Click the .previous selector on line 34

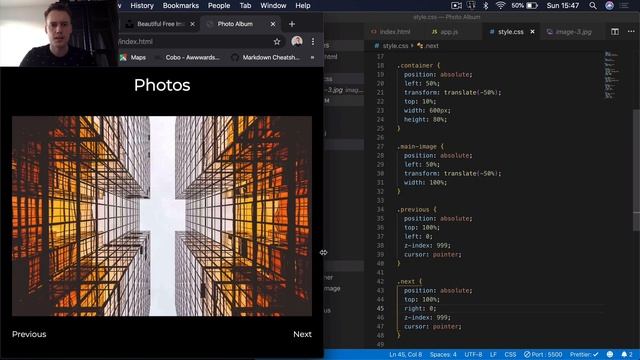pyautogui.click(x=413, y=209)
